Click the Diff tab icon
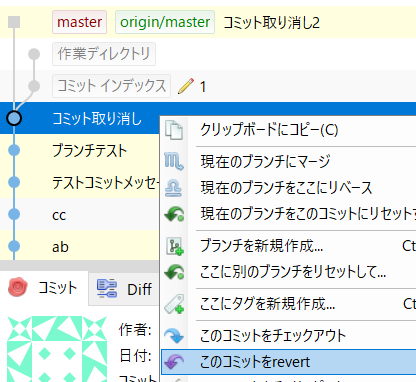 pyautogui.click(x=107, y=288)
